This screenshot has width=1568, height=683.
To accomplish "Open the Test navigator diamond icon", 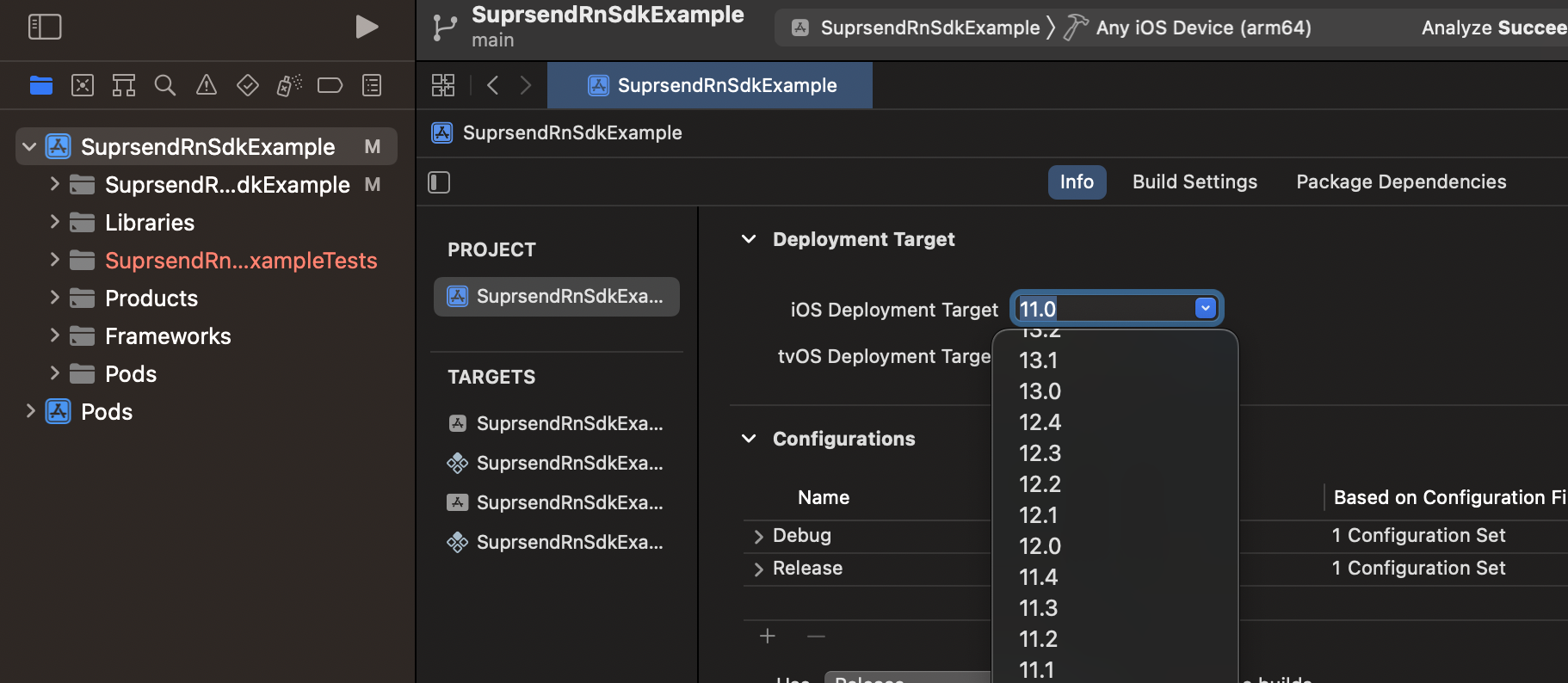I will (248, 85).
